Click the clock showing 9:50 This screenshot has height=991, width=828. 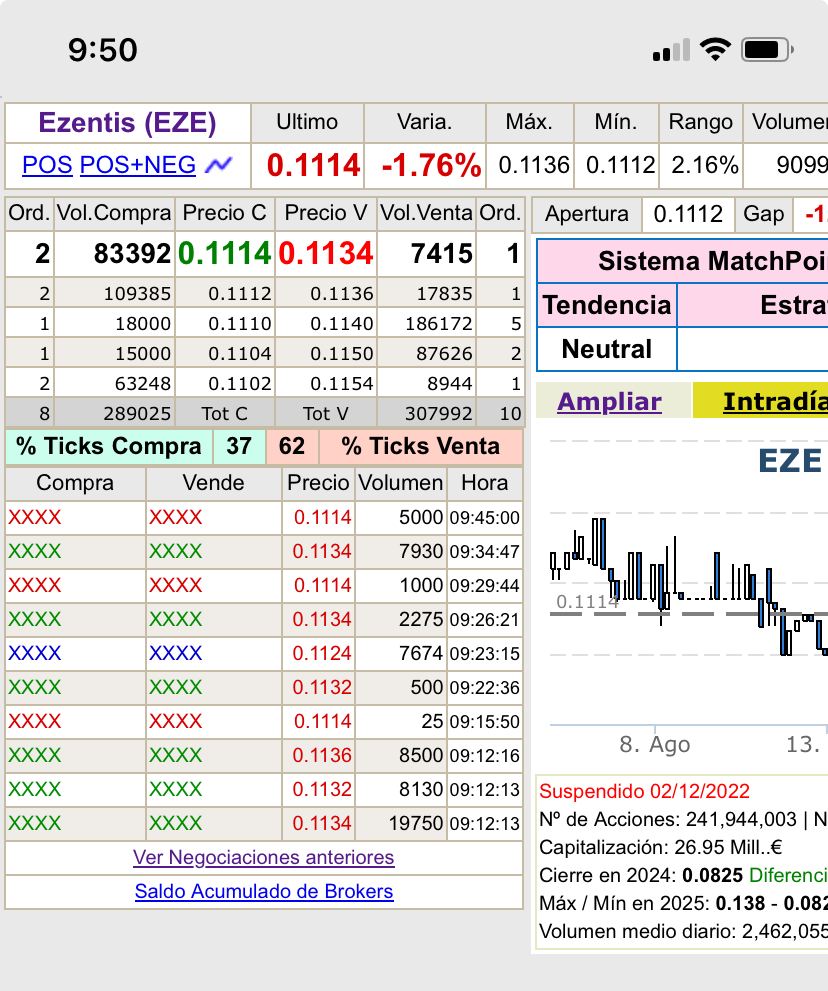[102, 50]
